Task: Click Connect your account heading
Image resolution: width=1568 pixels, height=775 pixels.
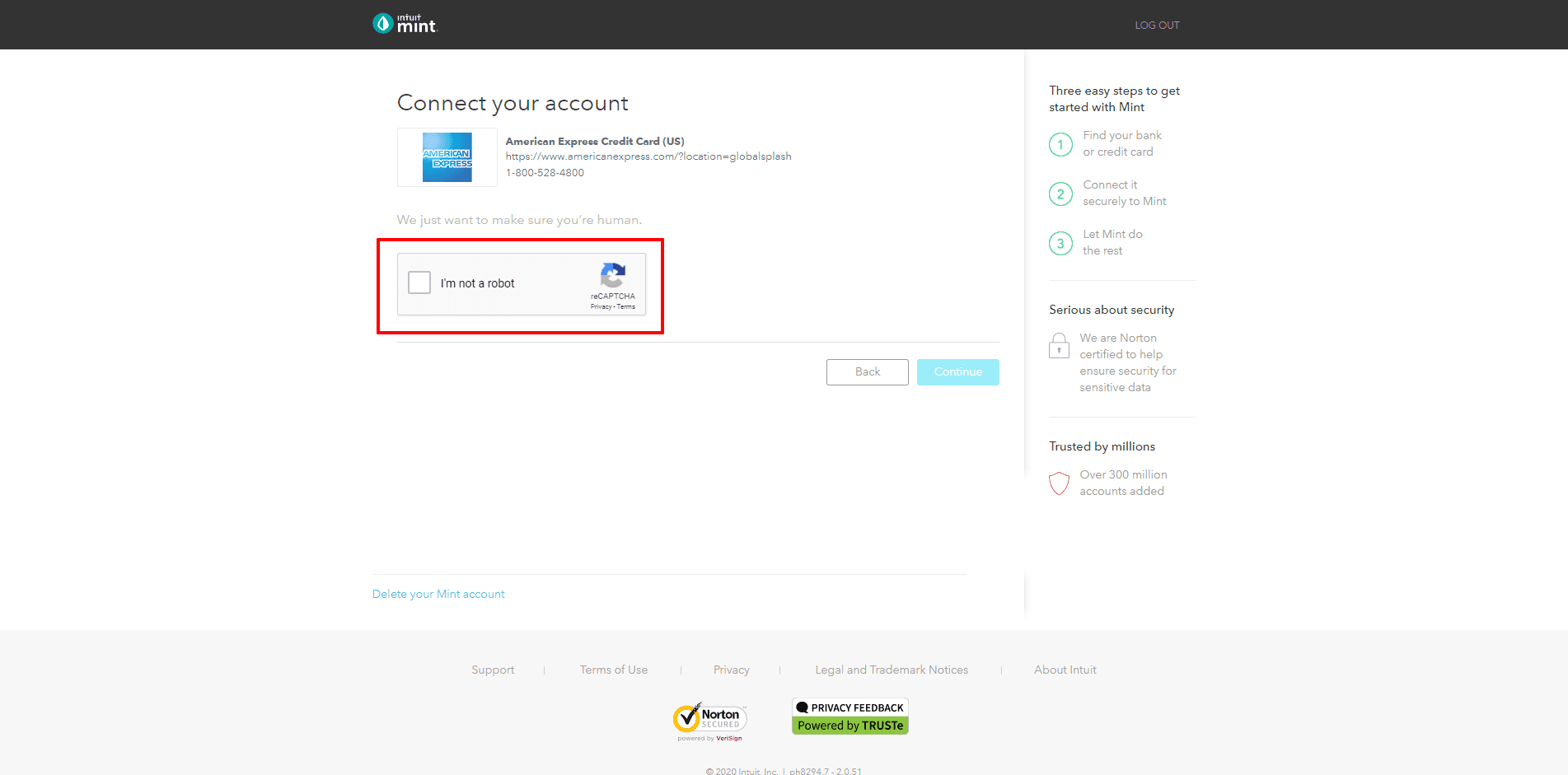Action: coord(513,103)
